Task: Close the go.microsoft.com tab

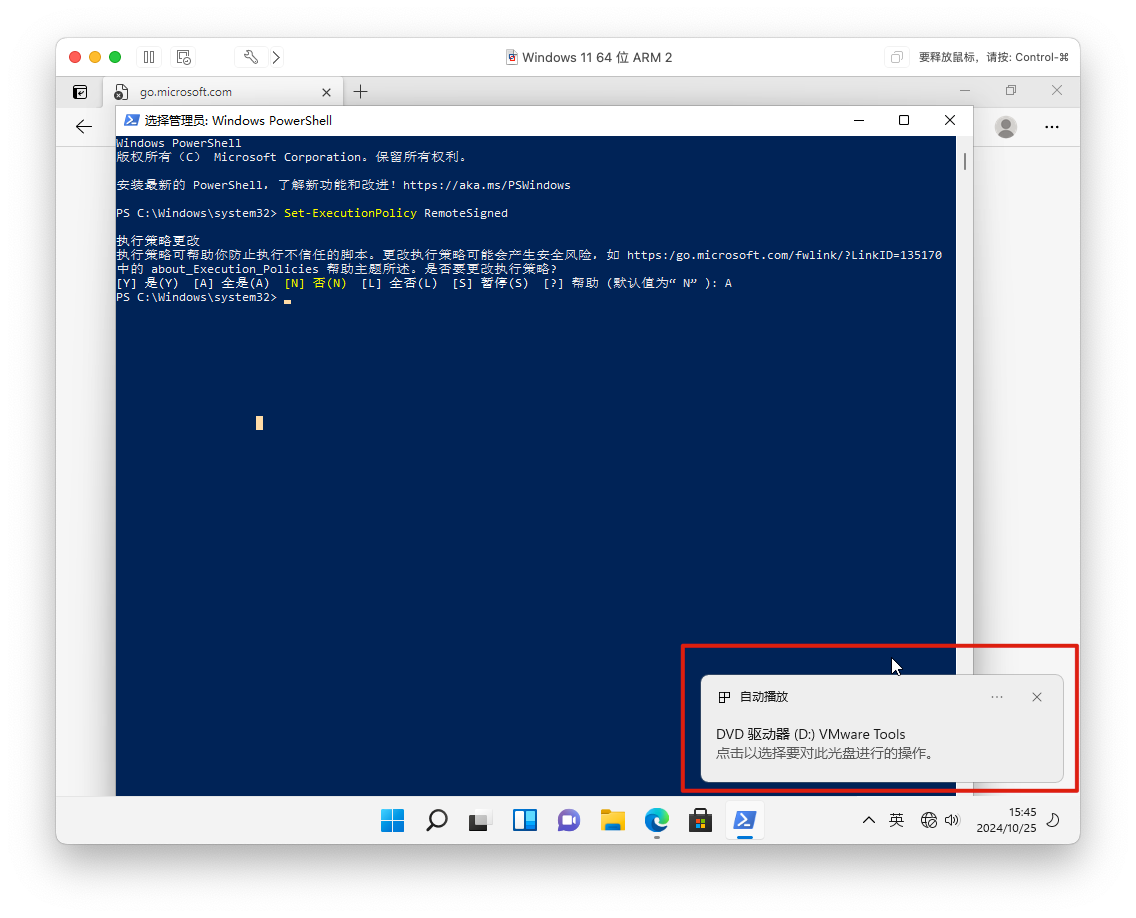Action: click(x=326, y=92)
